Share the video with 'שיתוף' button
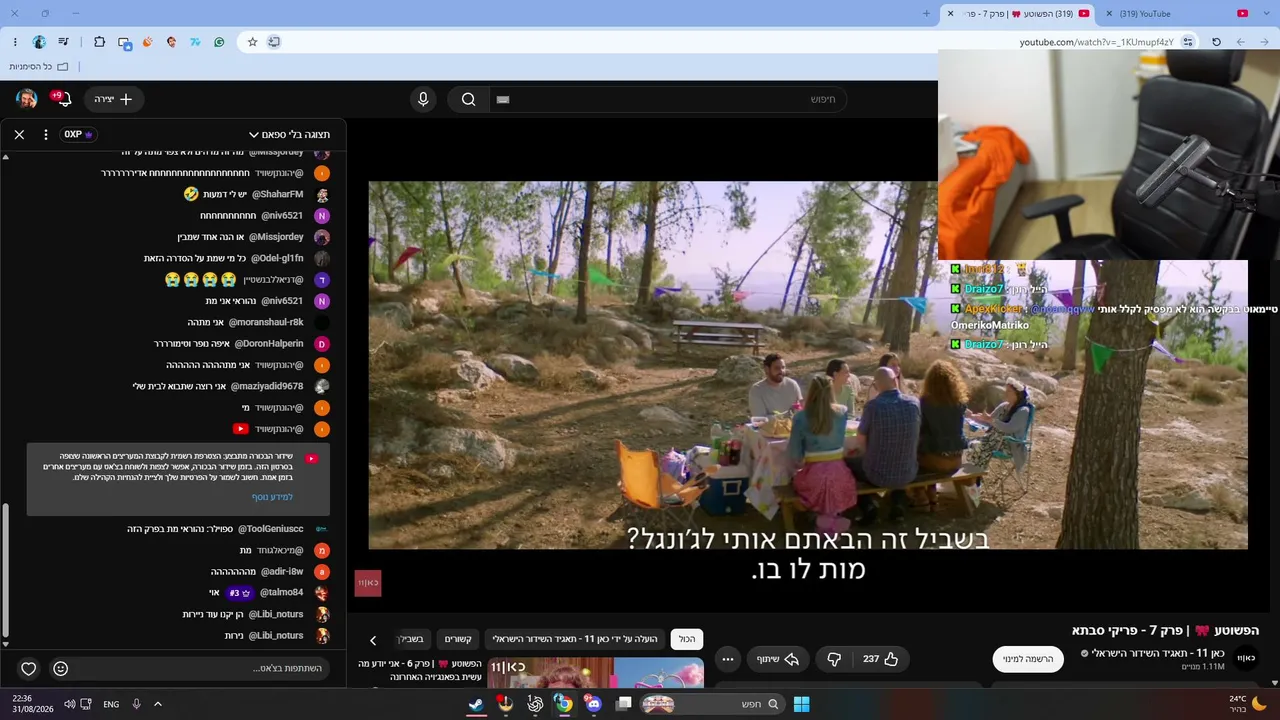Viewport: 1280px width, 720px height. point(779,659)
